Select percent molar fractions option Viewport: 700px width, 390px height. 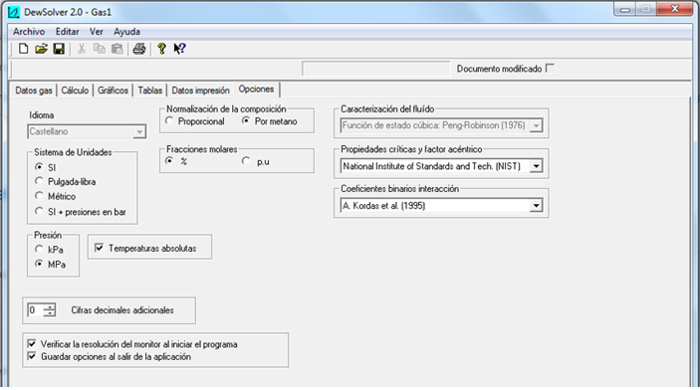point(169,161)
